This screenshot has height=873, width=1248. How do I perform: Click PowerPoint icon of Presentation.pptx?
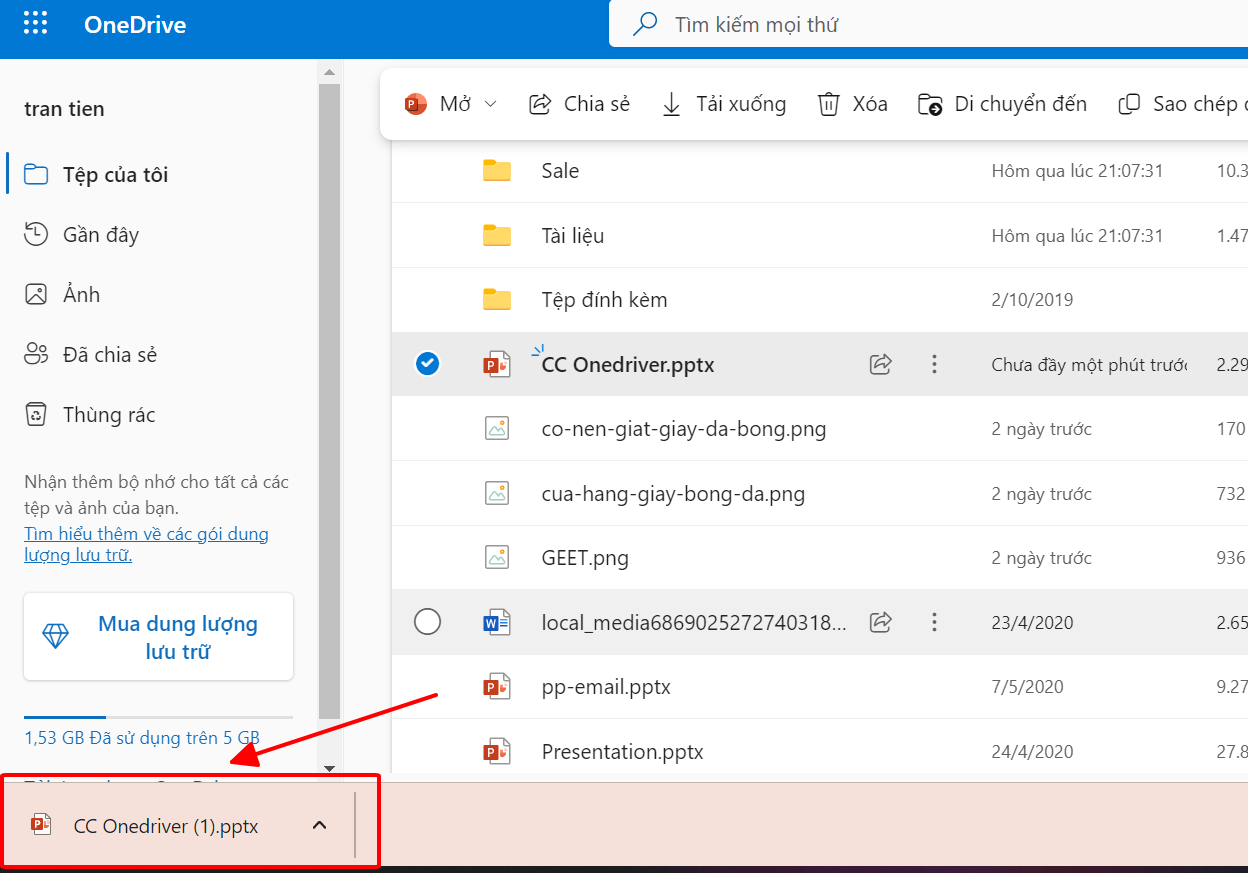click(x=497, y=751)
